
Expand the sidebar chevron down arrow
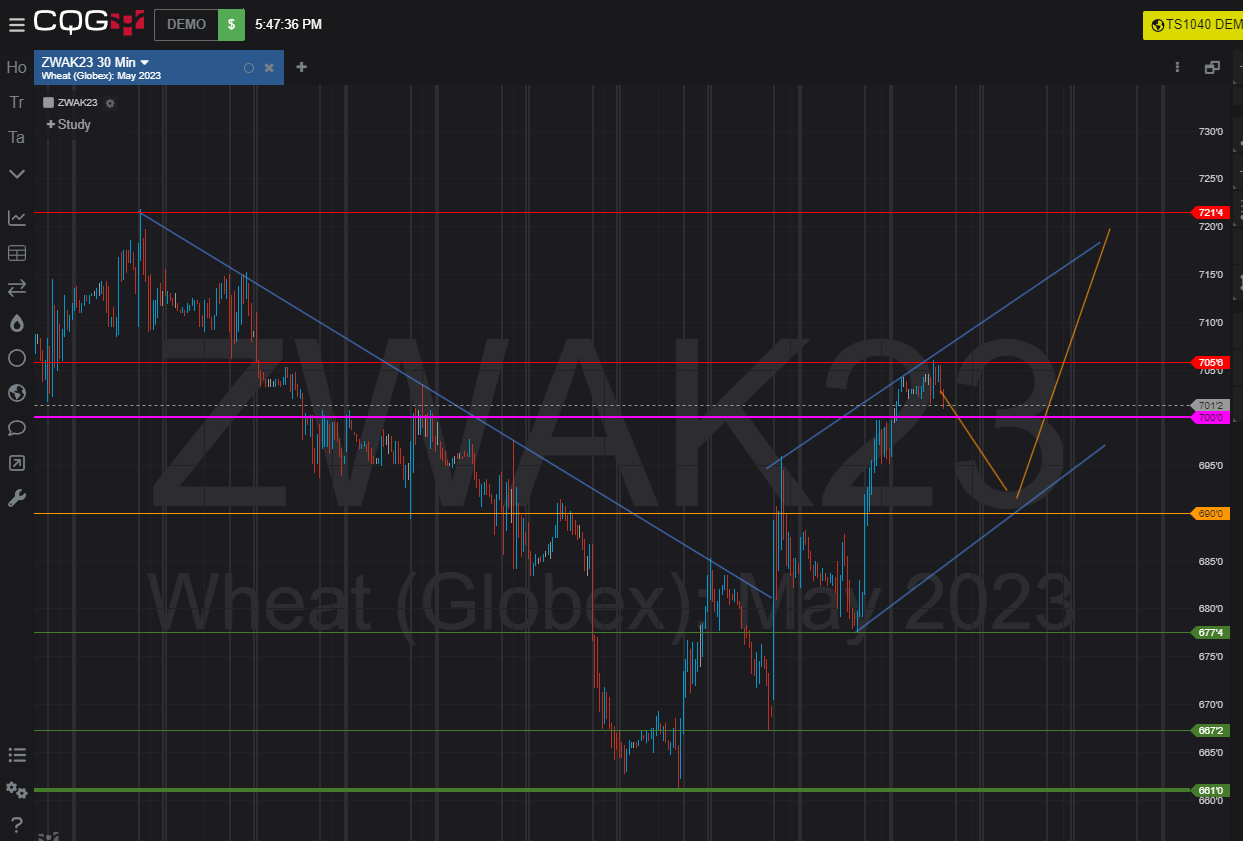(x=17, y=174)
